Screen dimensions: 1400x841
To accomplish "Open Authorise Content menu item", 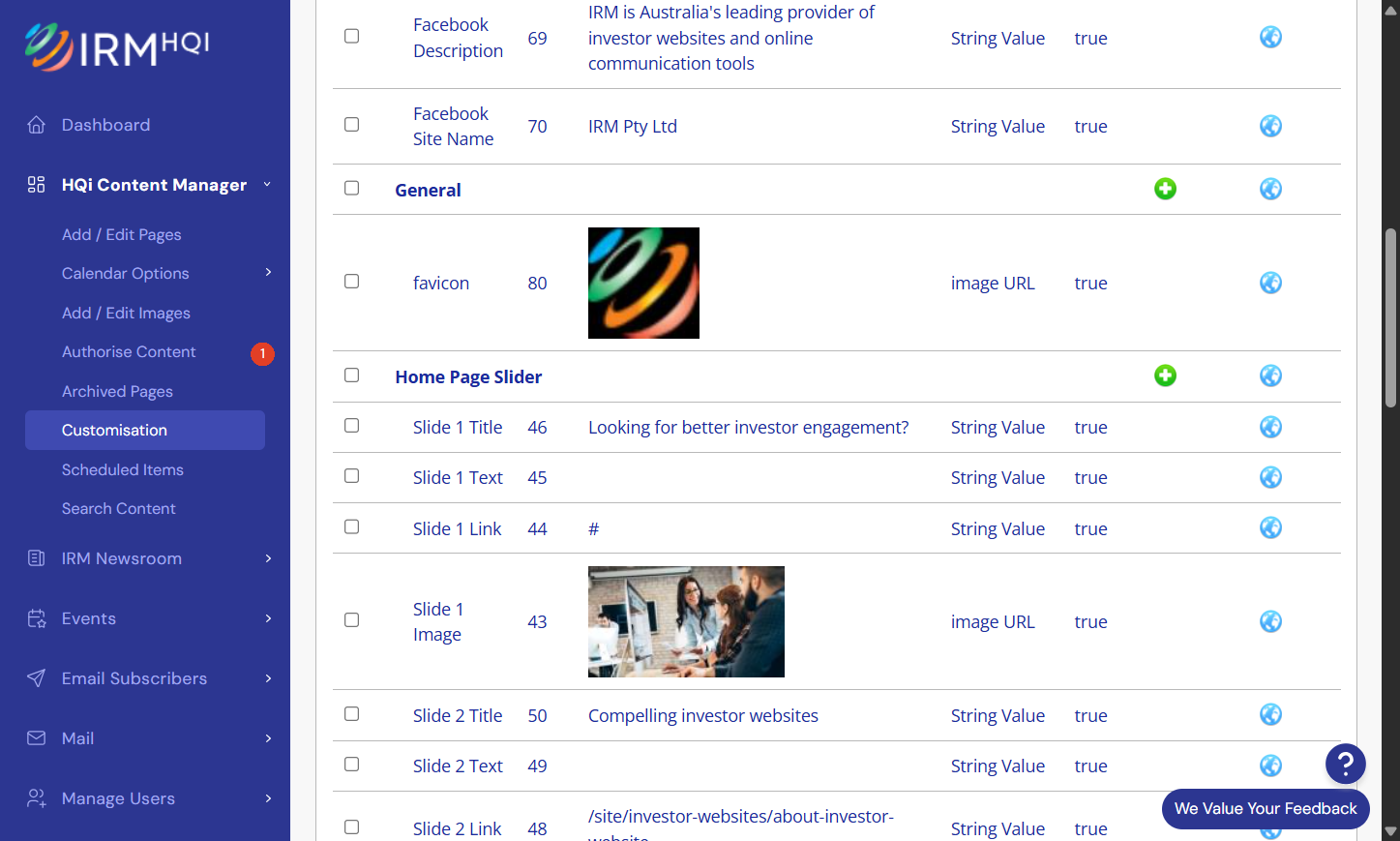I will 129,352.
